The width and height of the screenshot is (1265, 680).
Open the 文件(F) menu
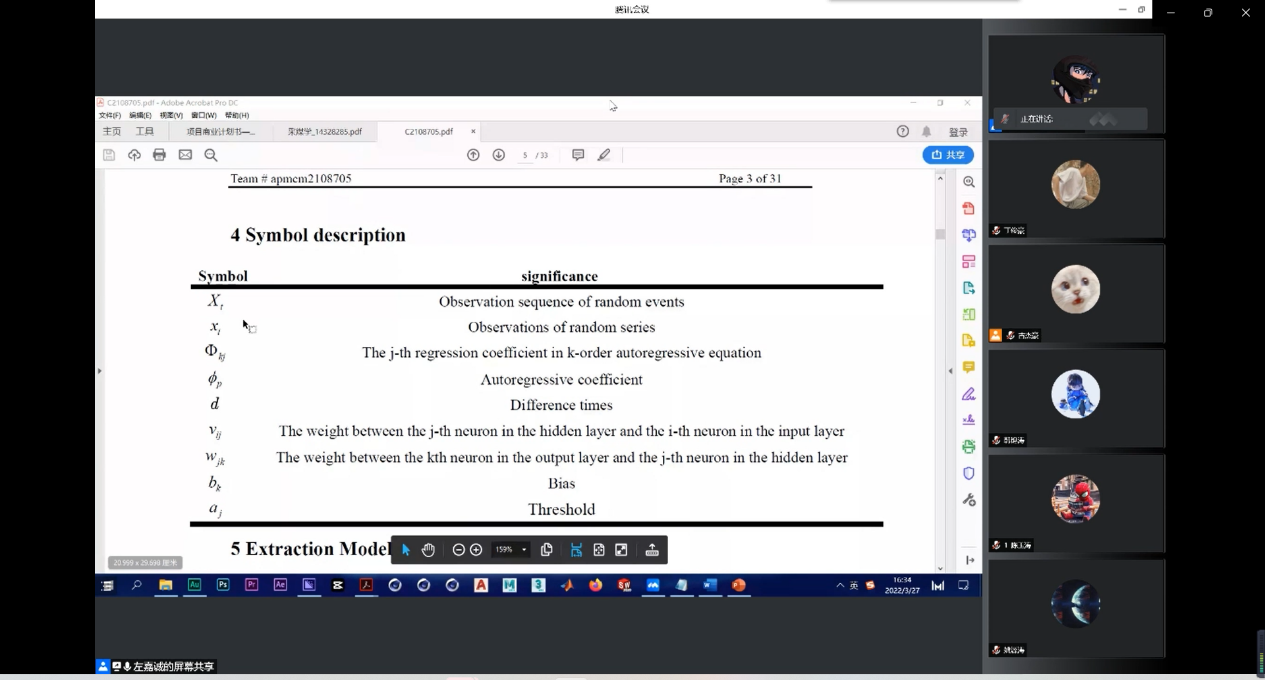click(x=109, y=116)
